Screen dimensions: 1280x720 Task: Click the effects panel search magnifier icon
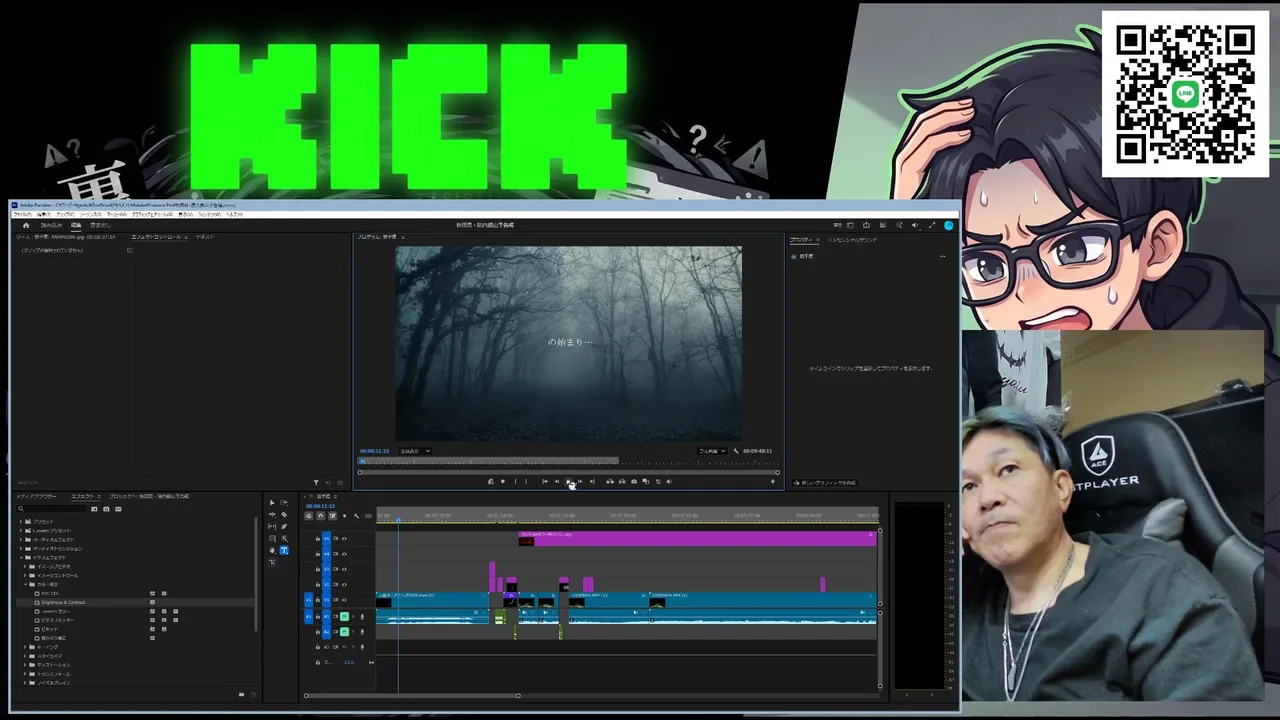coord(21,509)
